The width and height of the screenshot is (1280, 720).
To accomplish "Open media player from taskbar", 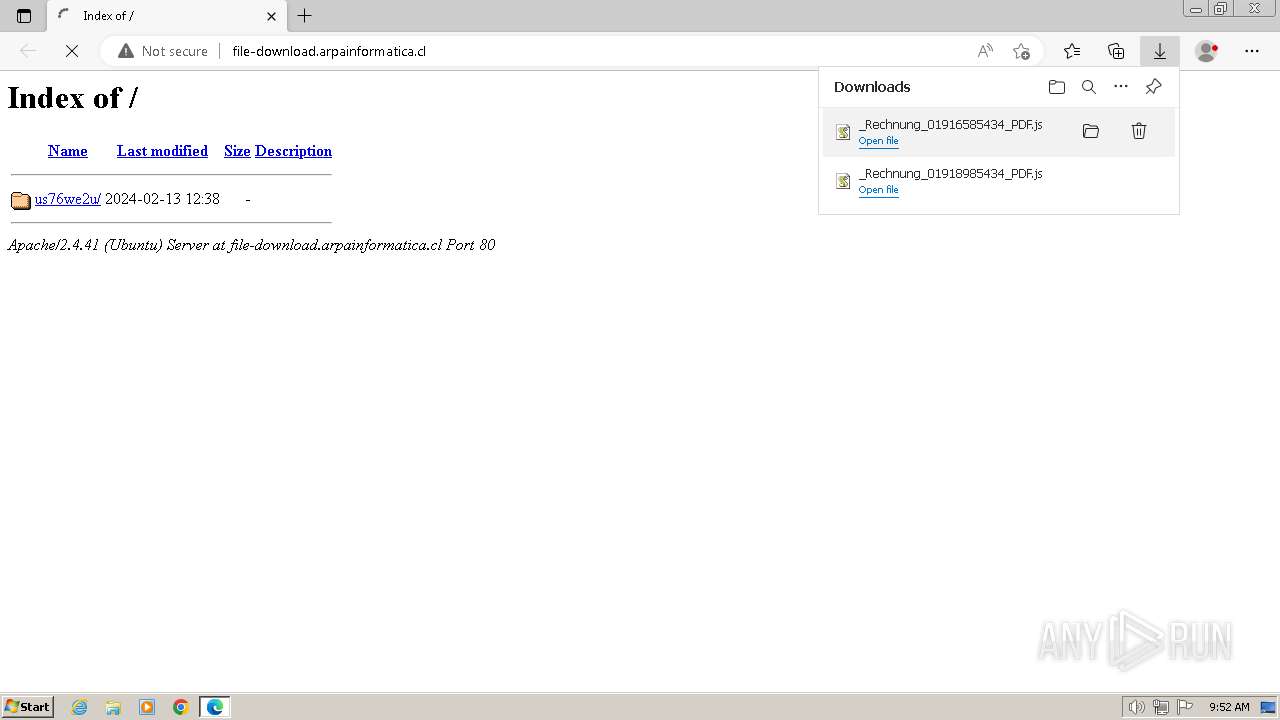I will pos(147,707).
